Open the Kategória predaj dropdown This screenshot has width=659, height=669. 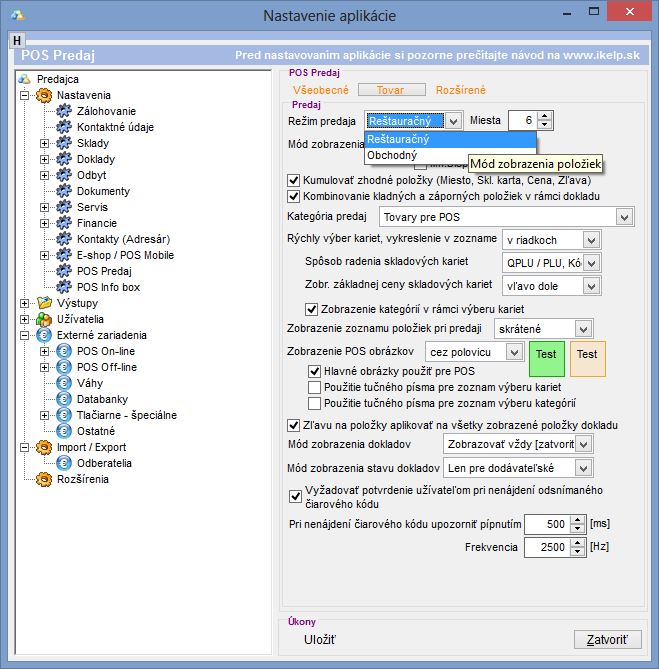625,216
